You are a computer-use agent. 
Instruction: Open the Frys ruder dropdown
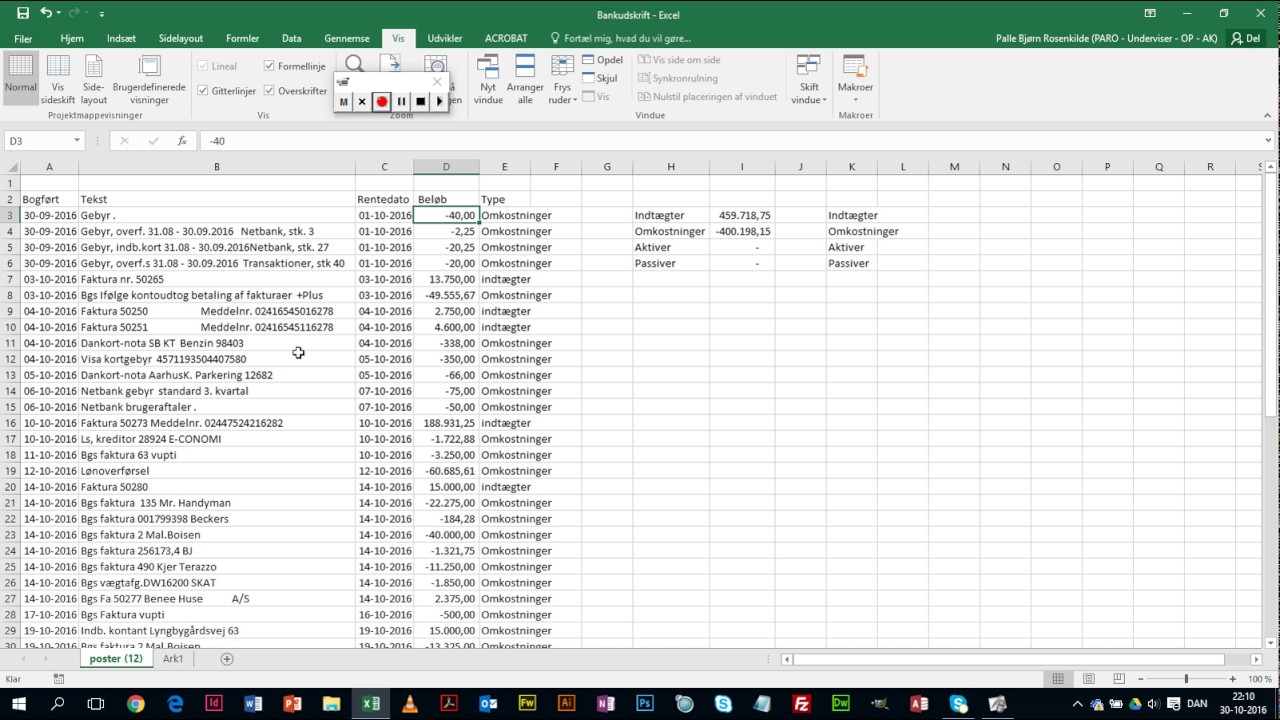point(562,80)
